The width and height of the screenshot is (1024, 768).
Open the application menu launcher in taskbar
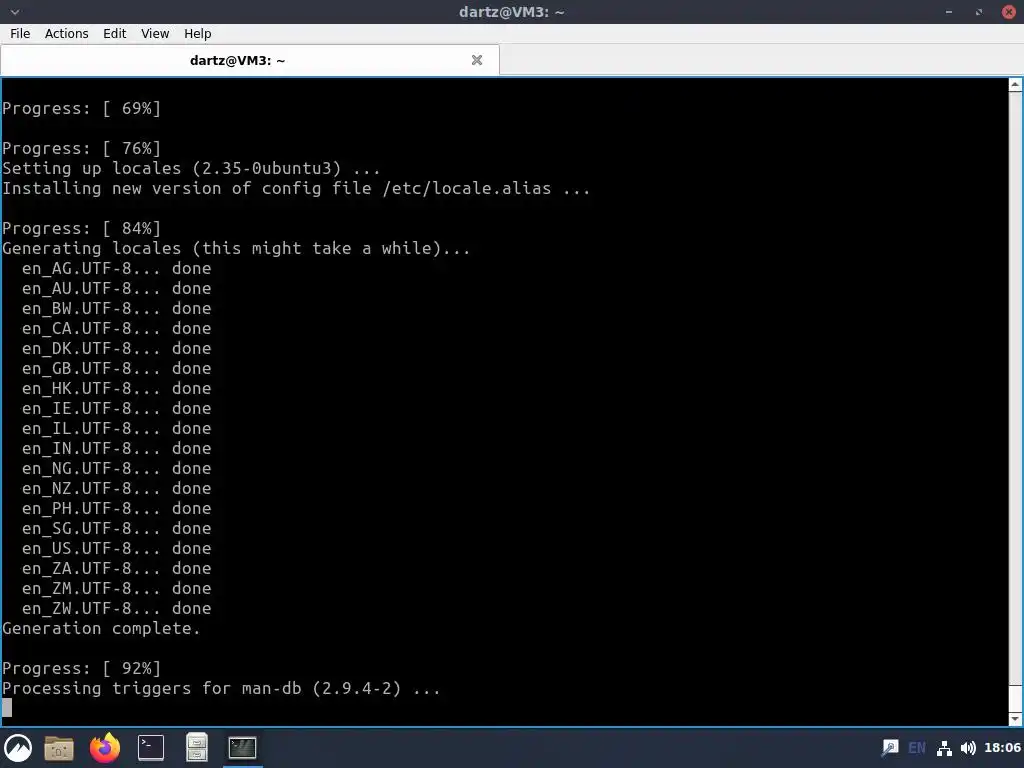18,748
